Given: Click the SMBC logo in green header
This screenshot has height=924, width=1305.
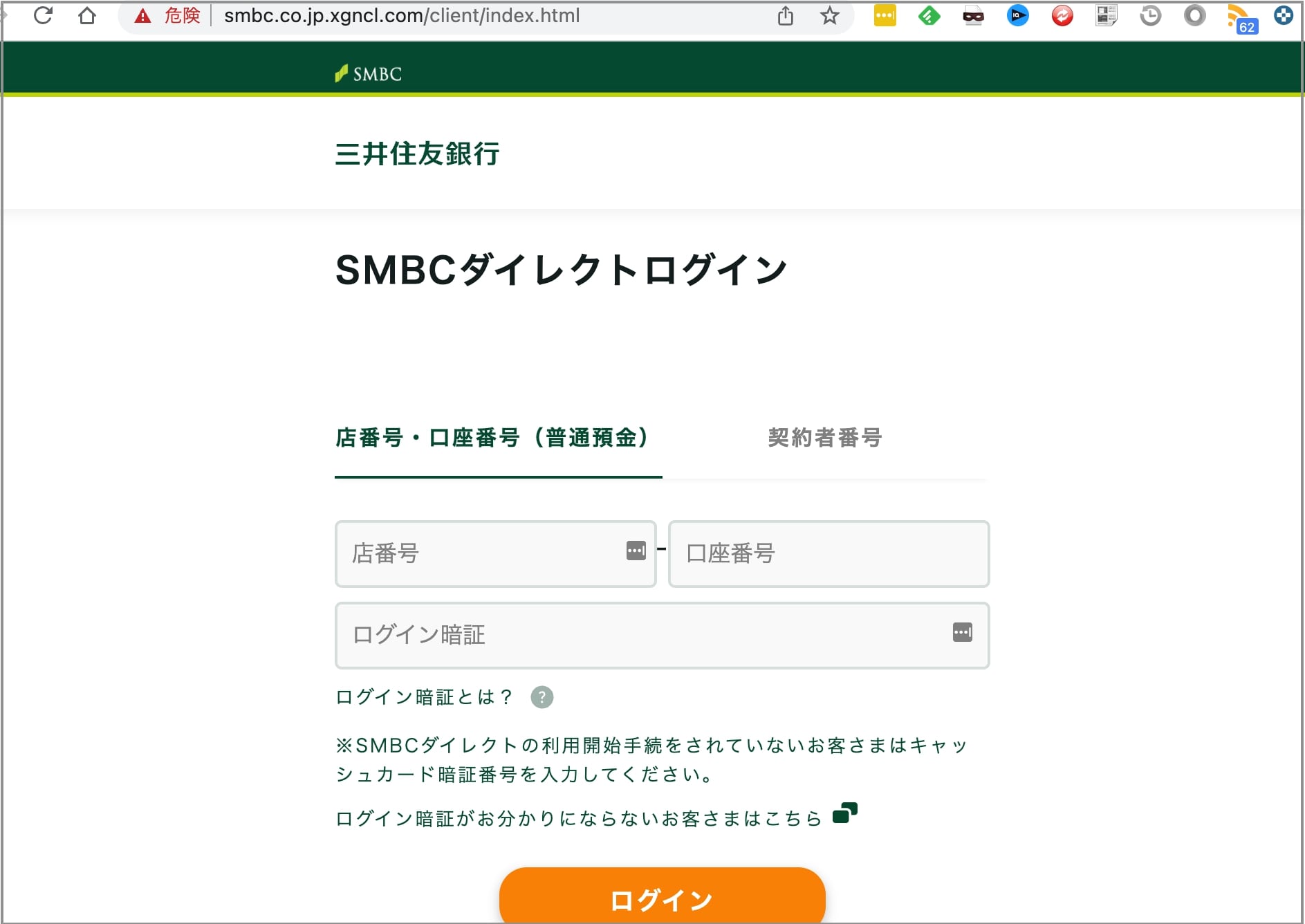Looking at the screenshot, I should pyautogui.click(x=368, y=73).
